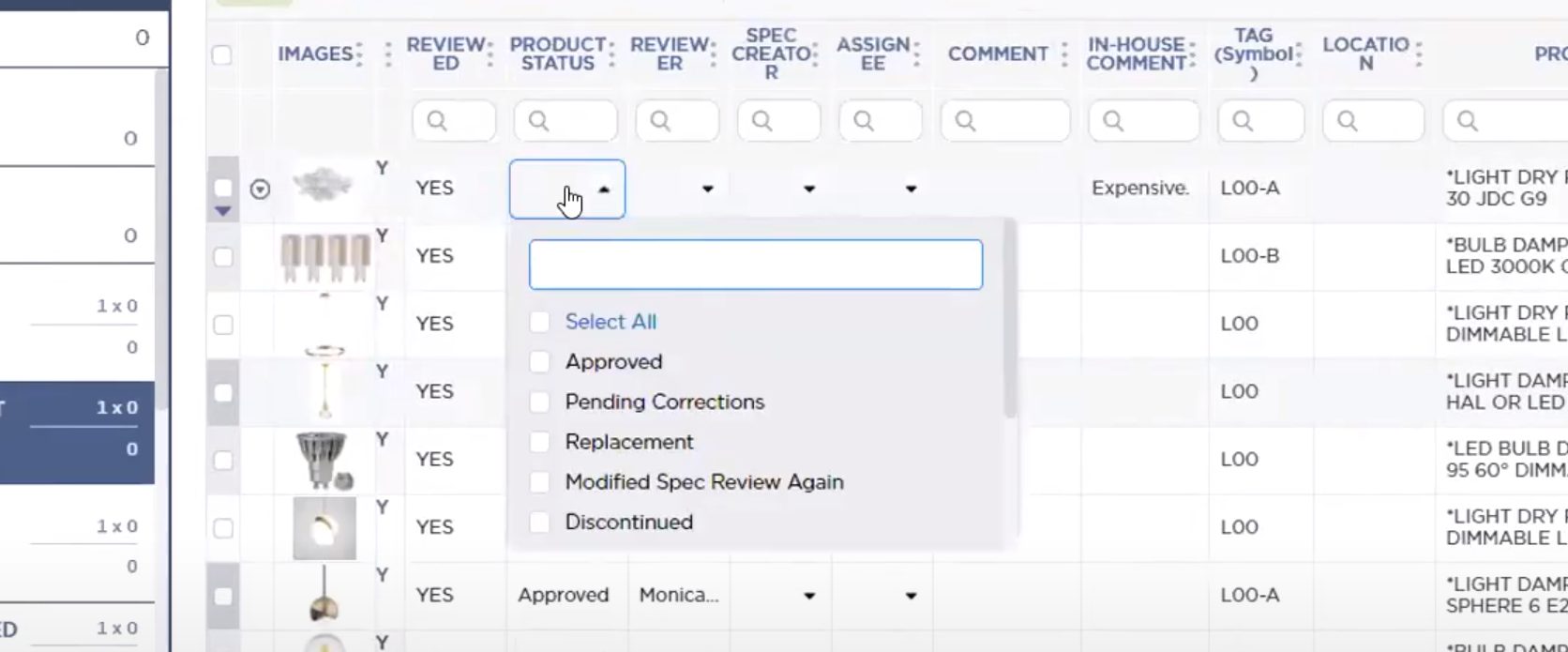This screenshot has width=1568, height=652.
Task: Click the IMAGES column options dots icon
Action: pyautogui.click(x=359, y=54)
